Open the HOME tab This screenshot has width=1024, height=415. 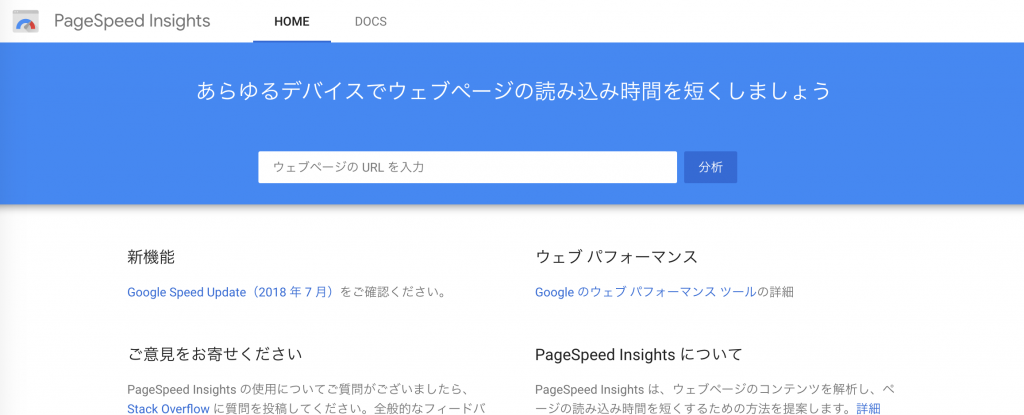tap(292, 22)
